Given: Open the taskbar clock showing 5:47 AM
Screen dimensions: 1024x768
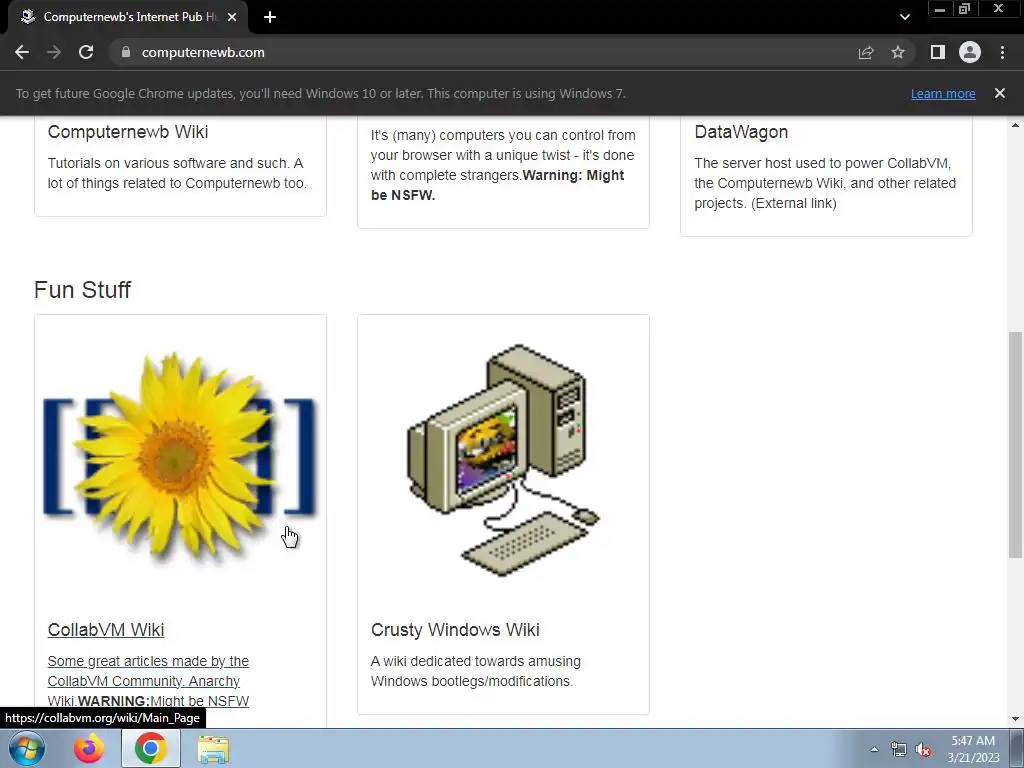Looking at the screenshot, I should tap(973, 749).
